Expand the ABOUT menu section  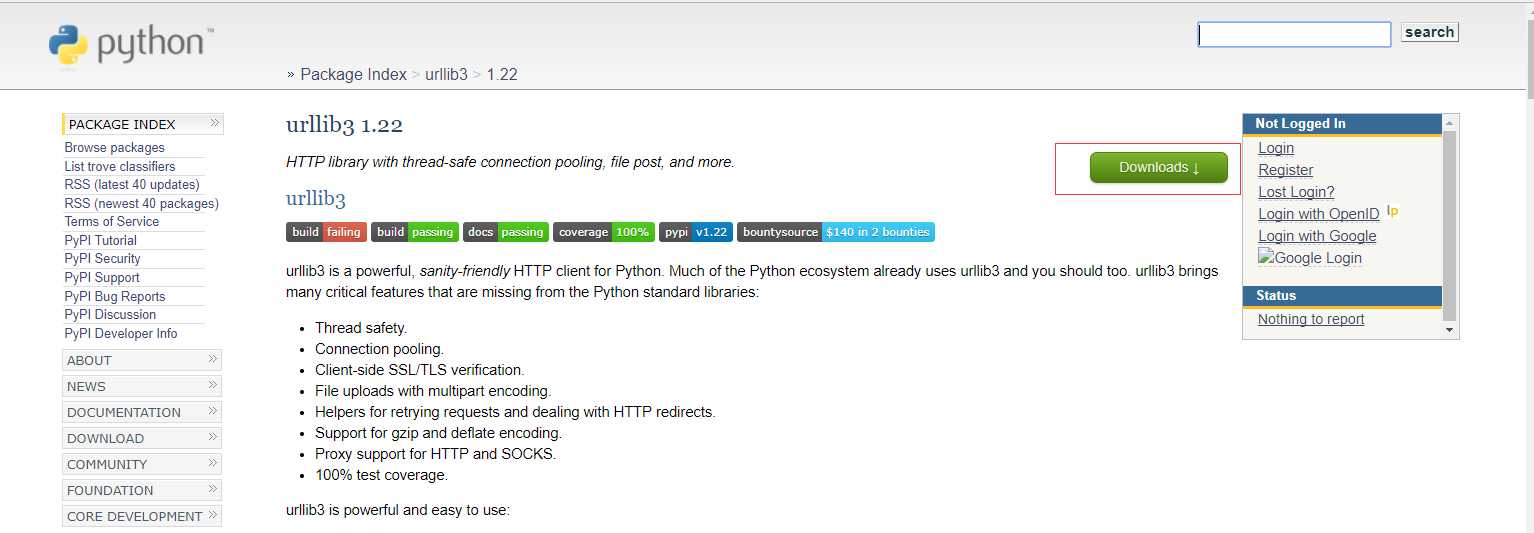tap(142, 360)
